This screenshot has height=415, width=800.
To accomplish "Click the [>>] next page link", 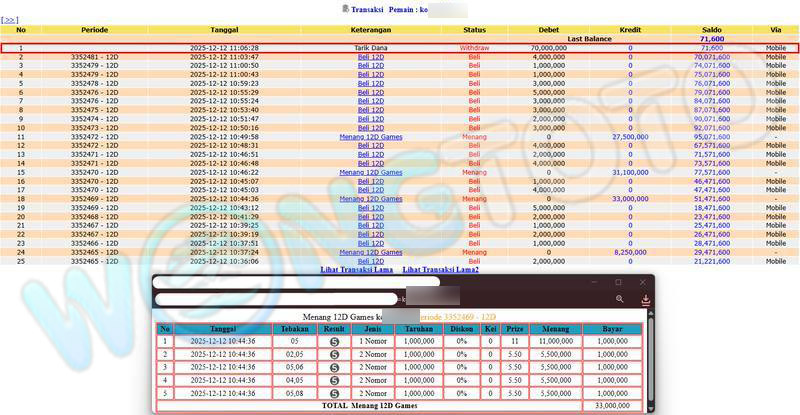I will 10,20.
